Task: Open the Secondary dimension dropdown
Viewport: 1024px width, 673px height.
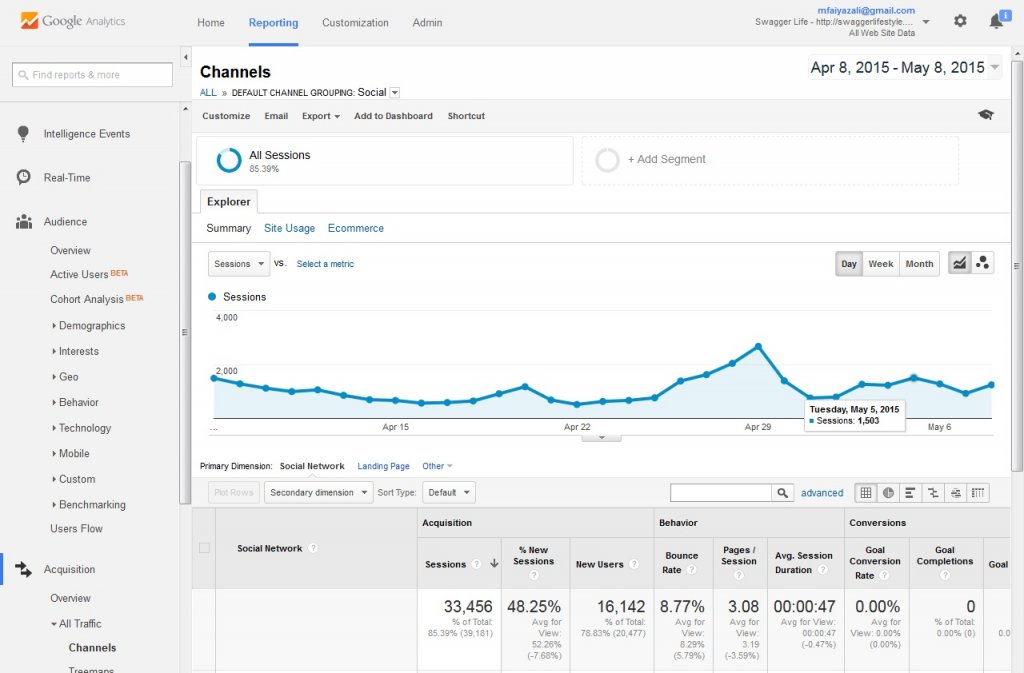Action: pyautogui.click(x=319, y=493)
